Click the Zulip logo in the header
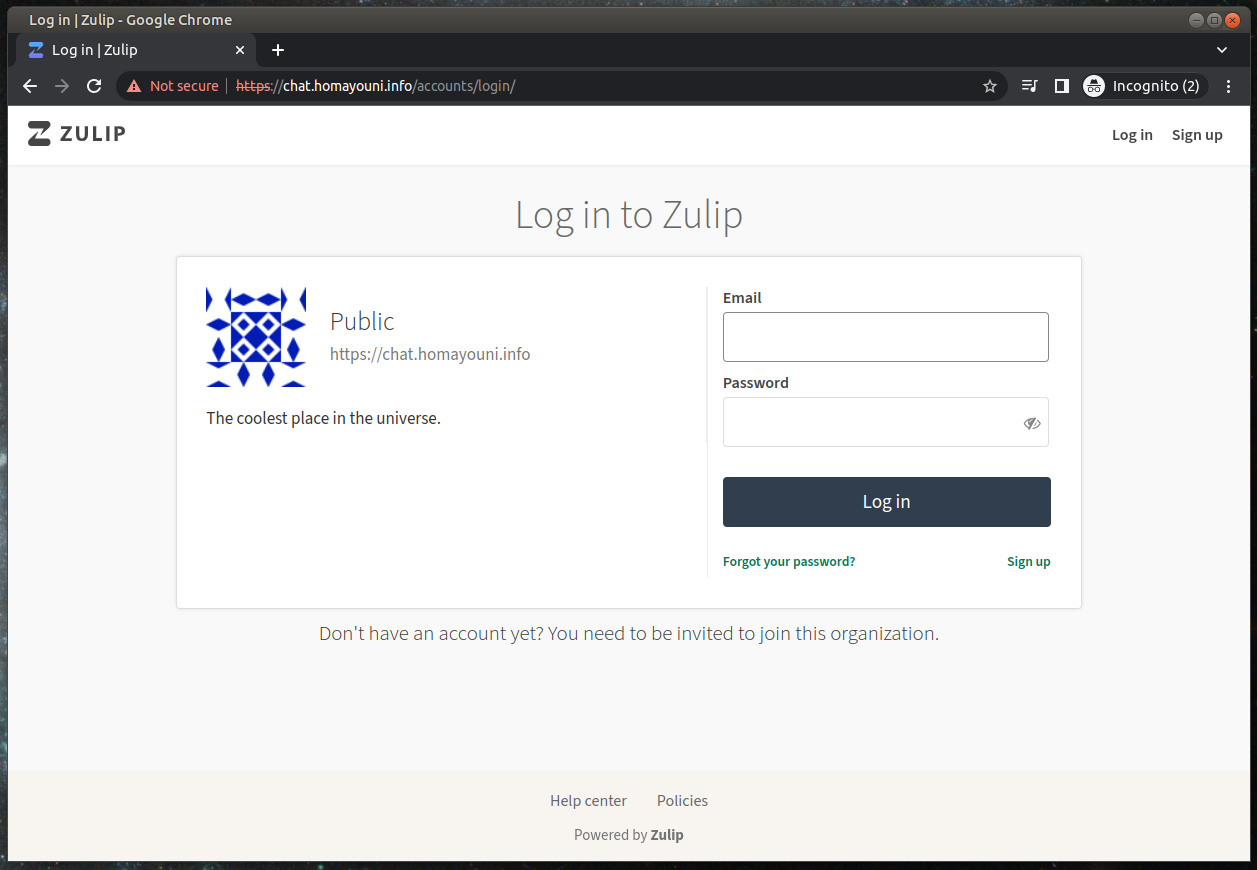The width and height of the screenshot is (1257, 870). (77, 134)
